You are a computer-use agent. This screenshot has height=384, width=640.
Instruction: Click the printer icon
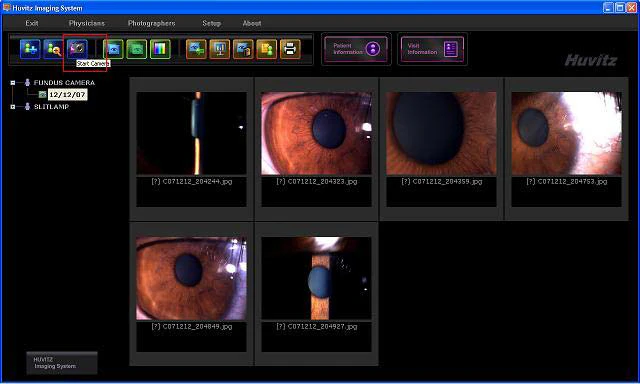[290, 49]
